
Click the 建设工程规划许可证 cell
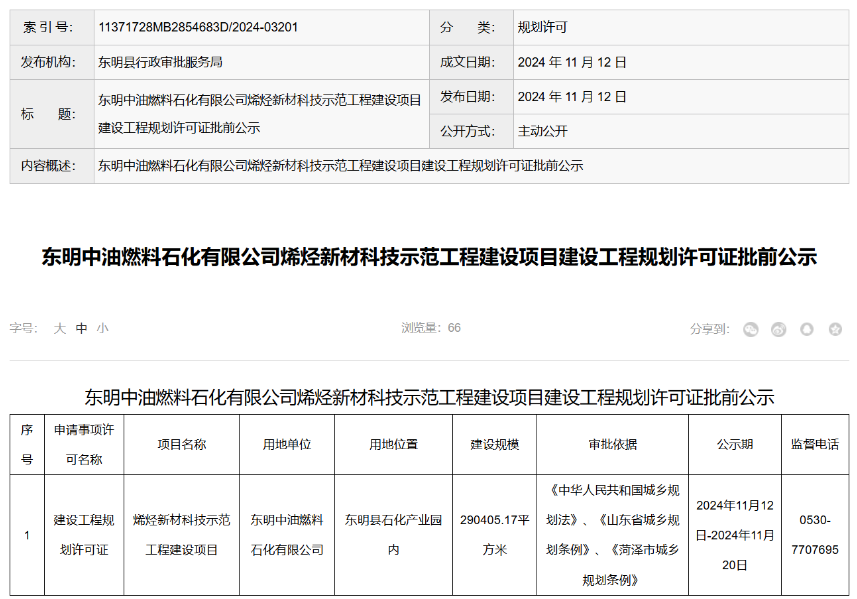[x=84, y=535]
